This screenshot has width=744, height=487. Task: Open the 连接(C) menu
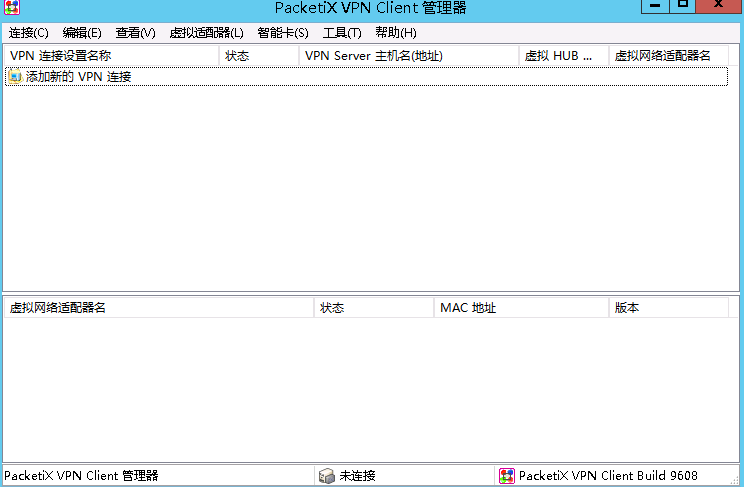click(x=28, y=33)
